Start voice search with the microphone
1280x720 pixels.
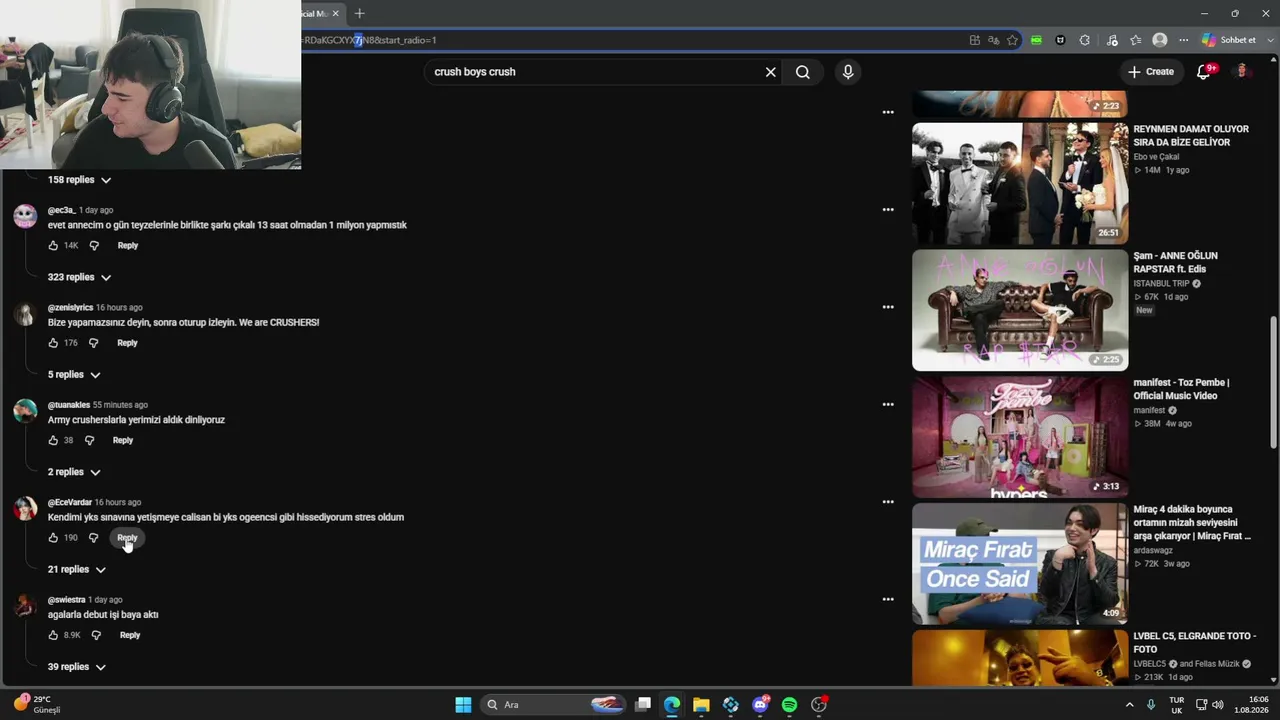tap(848, 72)
